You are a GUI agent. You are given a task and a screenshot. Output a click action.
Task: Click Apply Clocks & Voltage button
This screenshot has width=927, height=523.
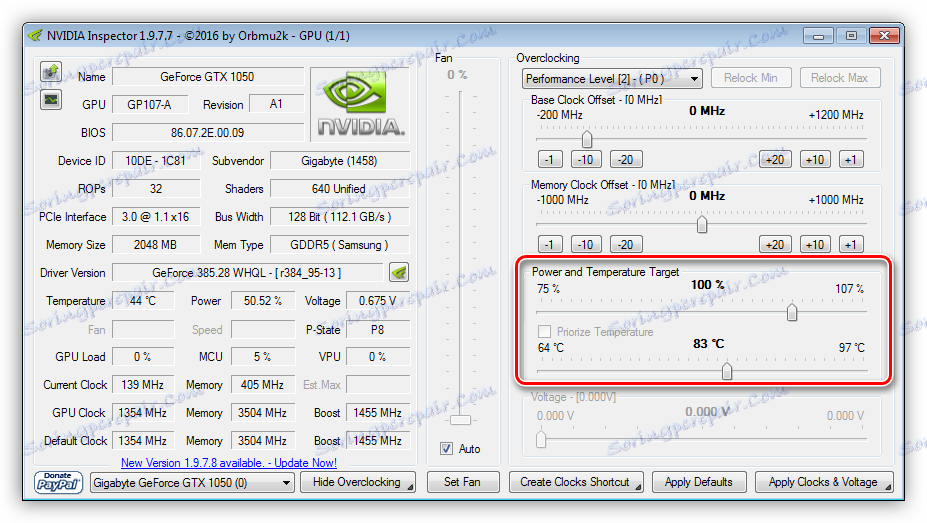pyautogui.click(x=824, y=482)
